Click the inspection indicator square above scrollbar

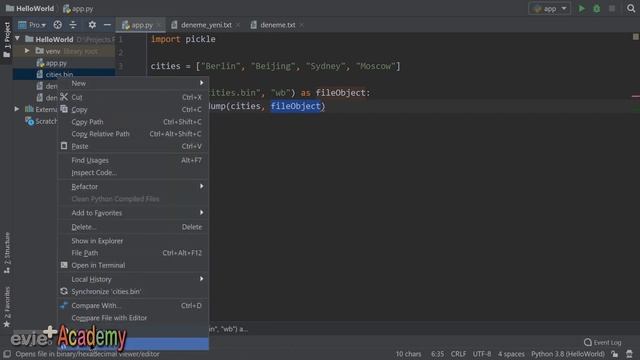[636, 37]
